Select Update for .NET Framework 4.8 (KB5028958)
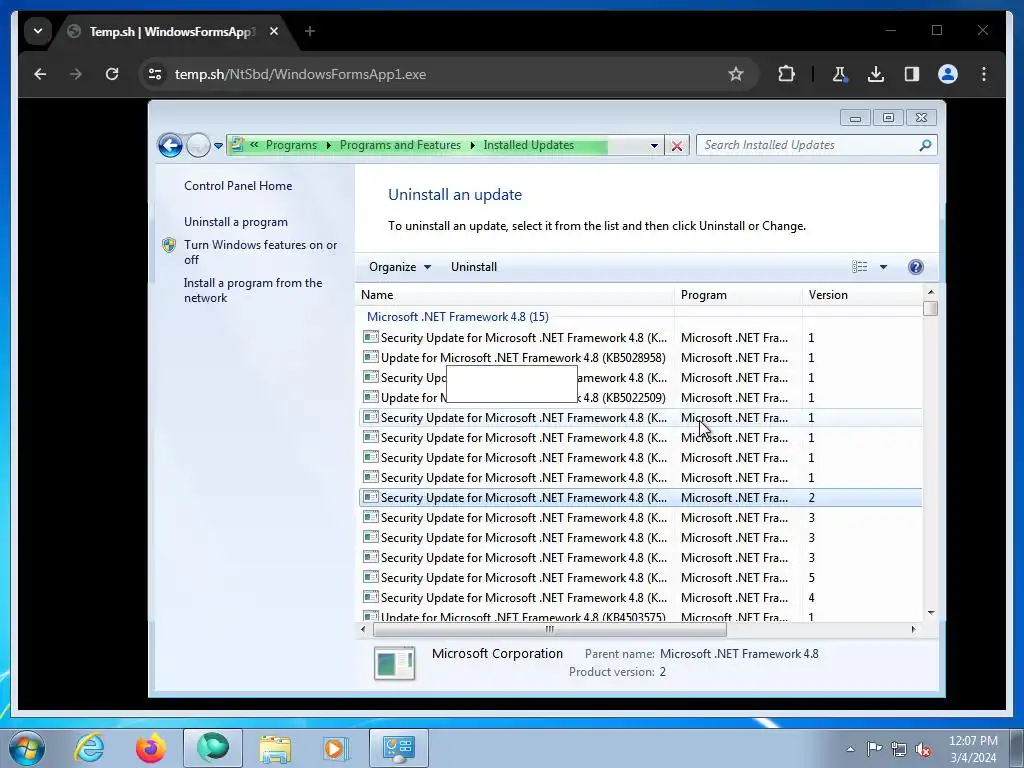The image size is (1024, 768). [640, 358]
